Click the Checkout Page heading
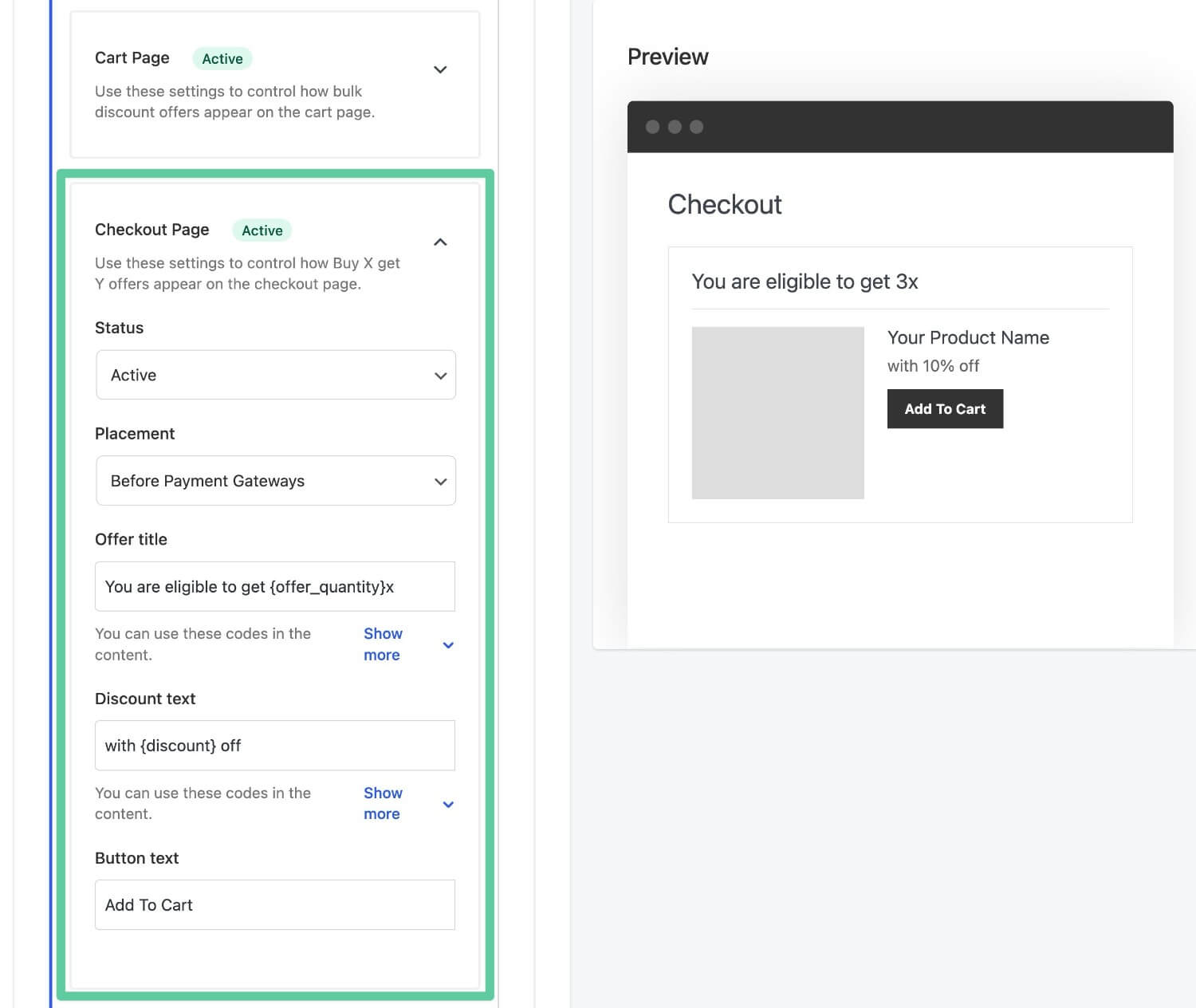 point(152,230)
